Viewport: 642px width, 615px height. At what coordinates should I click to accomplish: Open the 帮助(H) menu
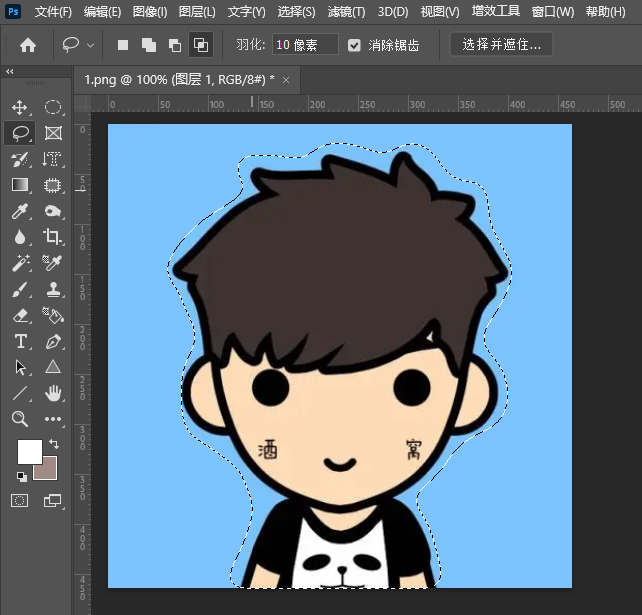[x=605, y=12]
